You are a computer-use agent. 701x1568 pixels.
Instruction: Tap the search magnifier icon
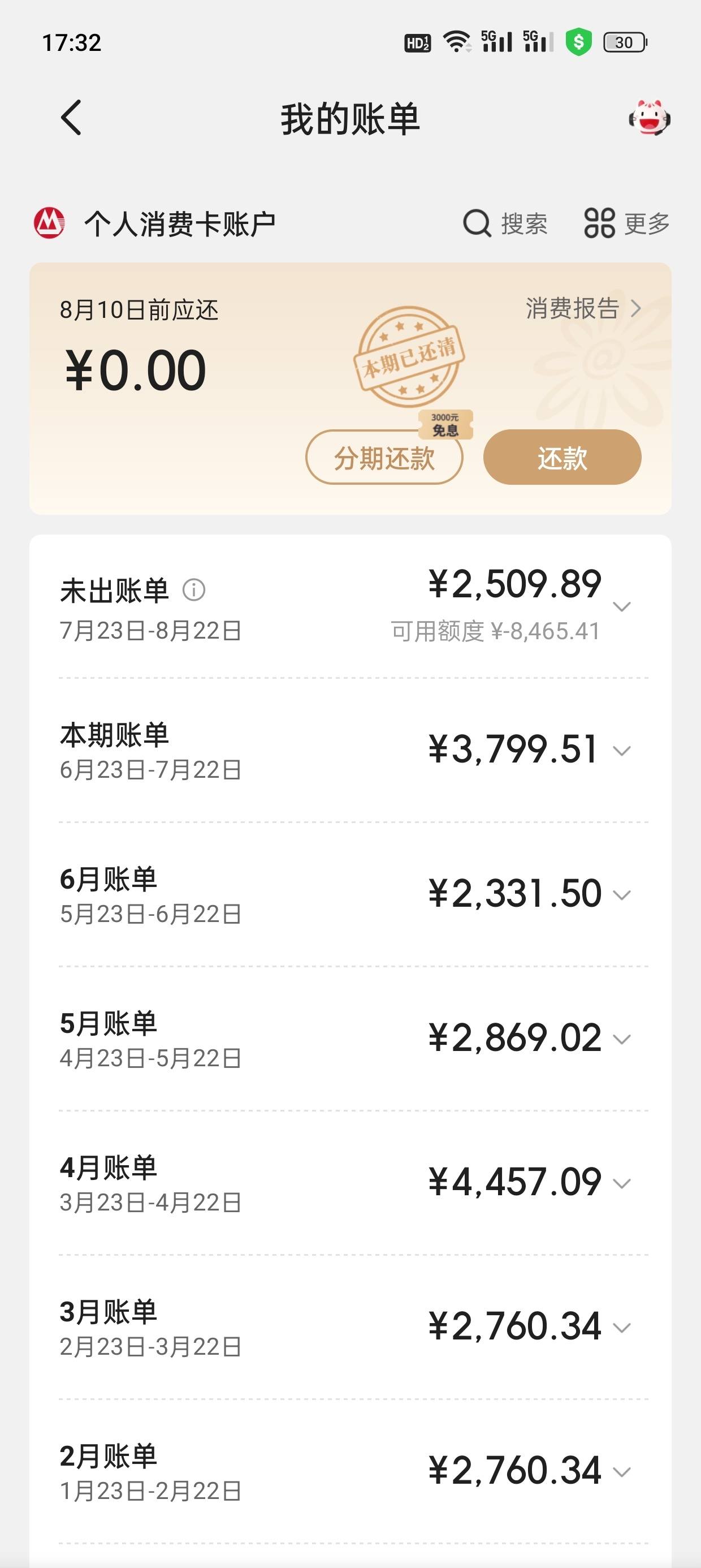tap(477, 223)
